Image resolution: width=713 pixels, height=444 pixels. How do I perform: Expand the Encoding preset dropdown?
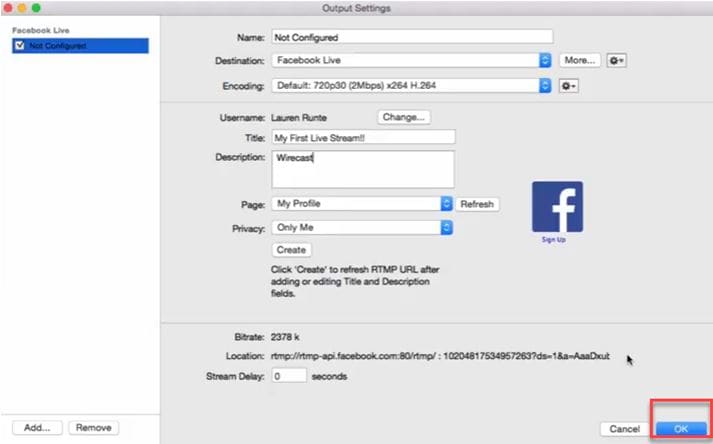(412, 86)
